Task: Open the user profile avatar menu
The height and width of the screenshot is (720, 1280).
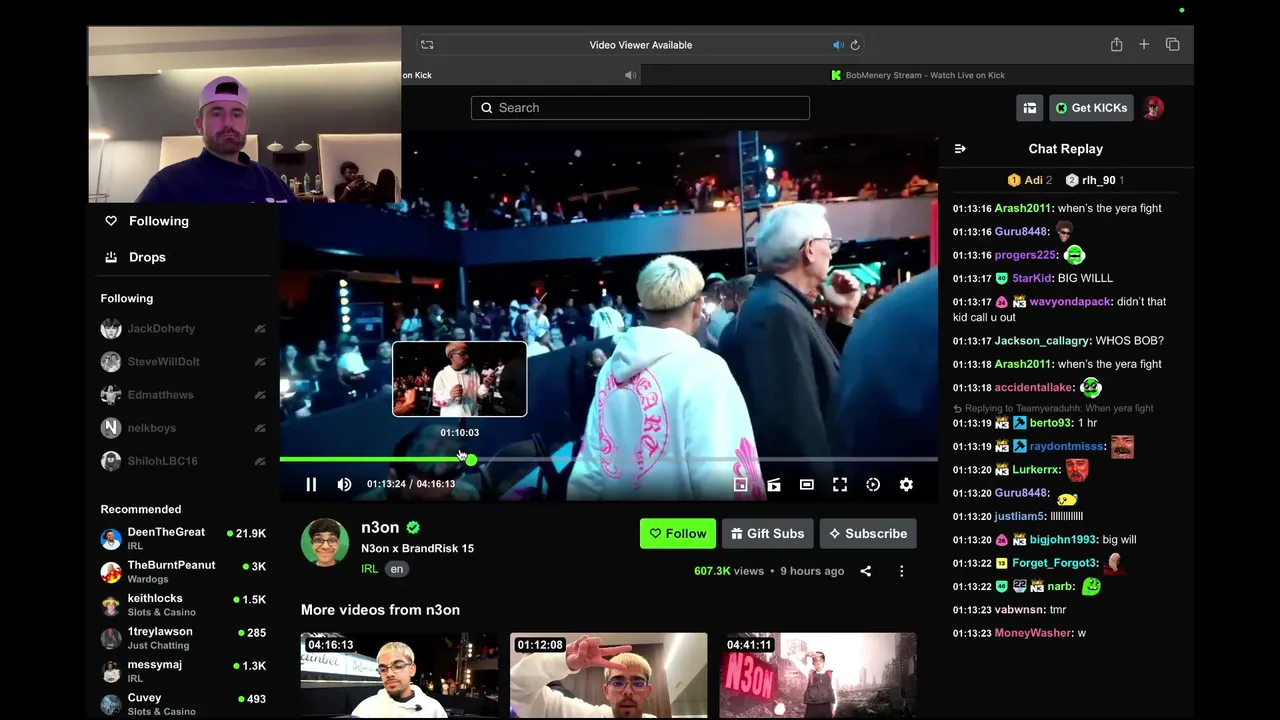Action: [1153, 108]
